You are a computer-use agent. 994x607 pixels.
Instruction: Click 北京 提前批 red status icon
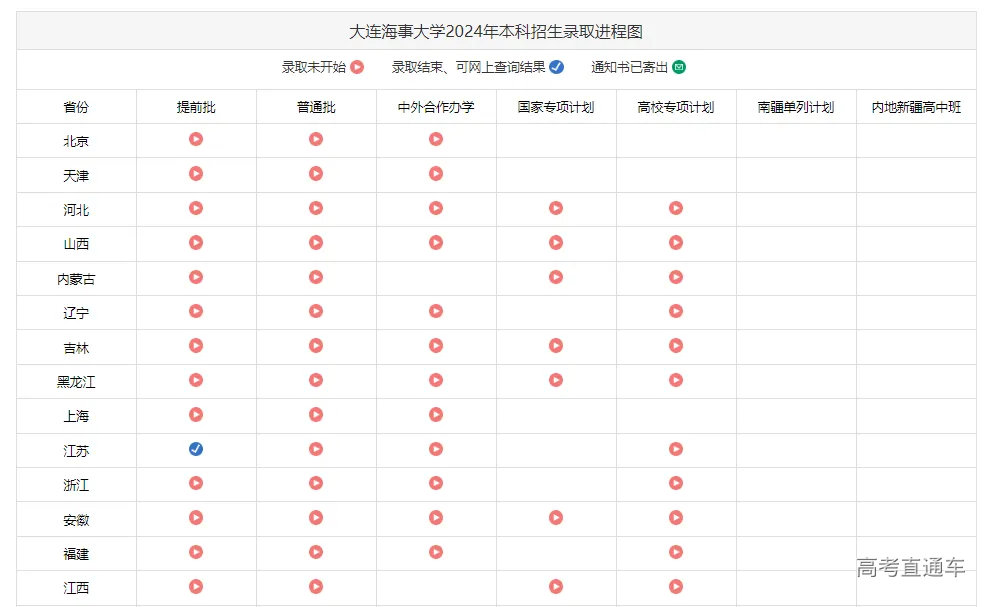point(196,139)
